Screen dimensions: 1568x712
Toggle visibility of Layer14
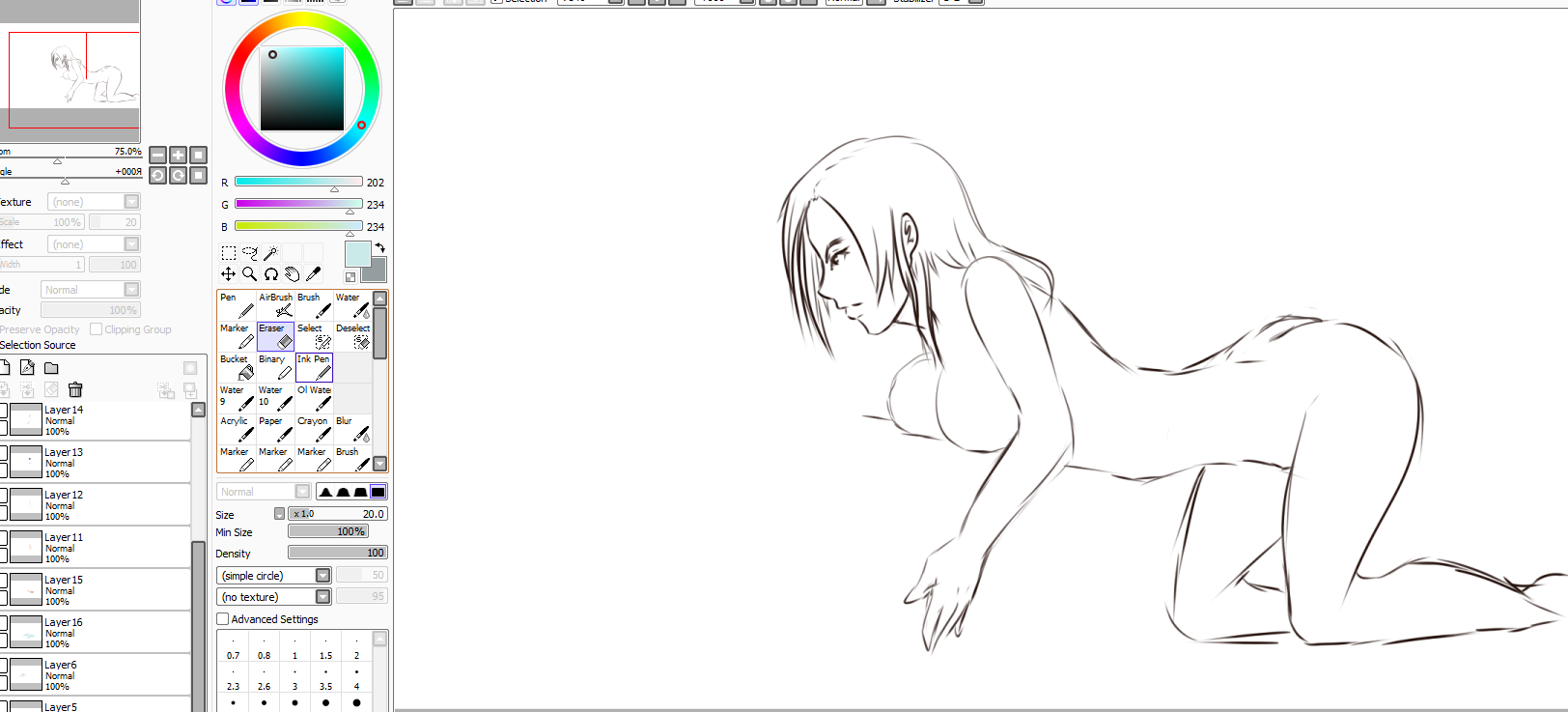[x=3, y=412]
